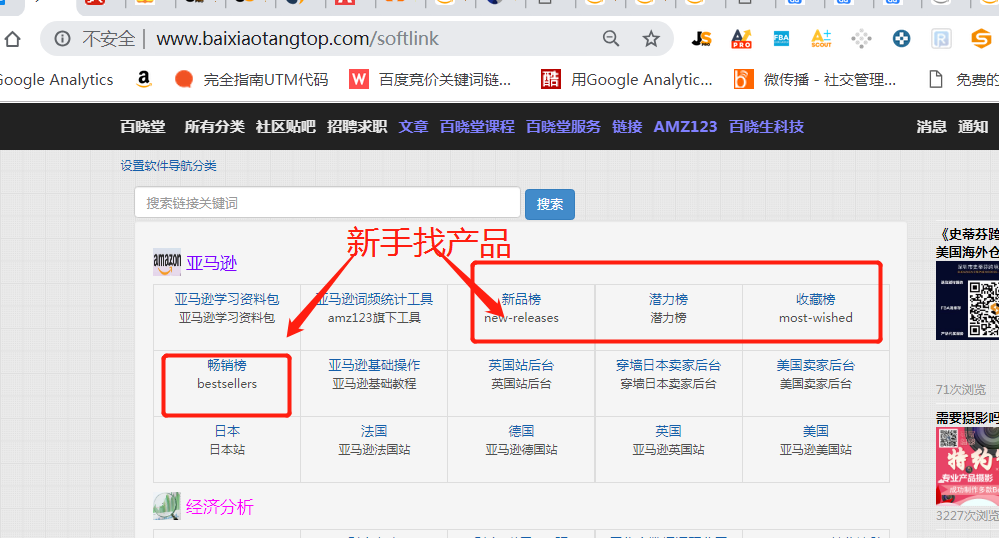
Task: Bookmark this page with the star icon
Action: coord(650,39)
